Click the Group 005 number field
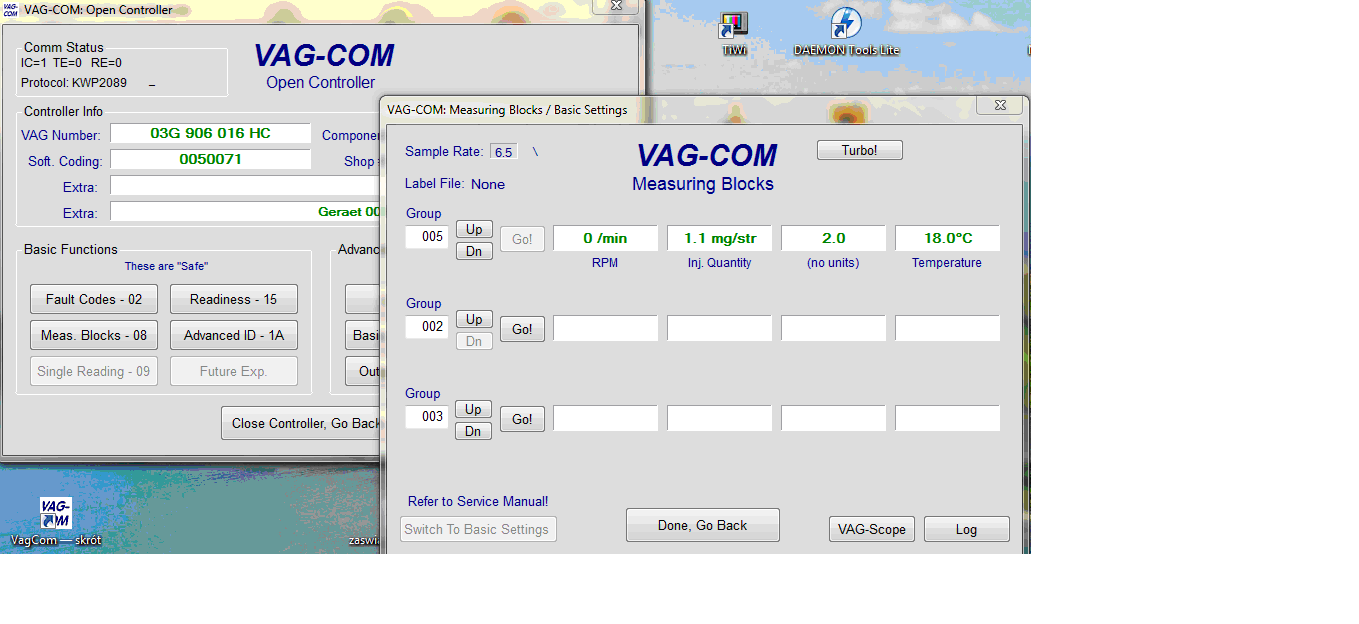The image size is (1359, 624). coord(427,237)
